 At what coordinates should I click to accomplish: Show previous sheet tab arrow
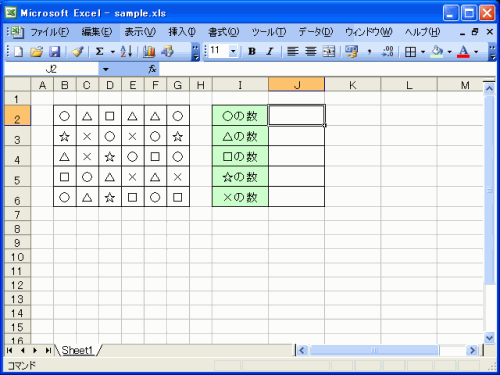(22, 350)
